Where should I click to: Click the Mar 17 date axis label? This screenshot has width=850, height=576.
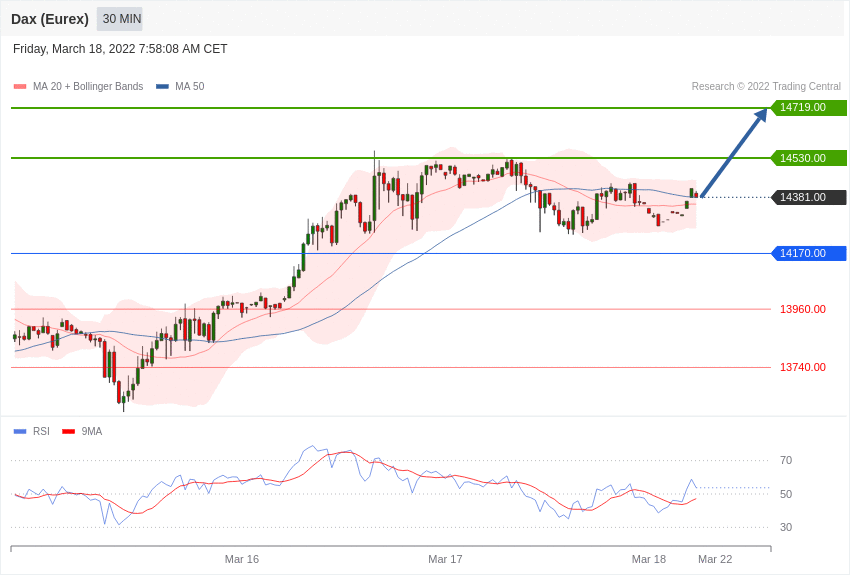(445, 559)
